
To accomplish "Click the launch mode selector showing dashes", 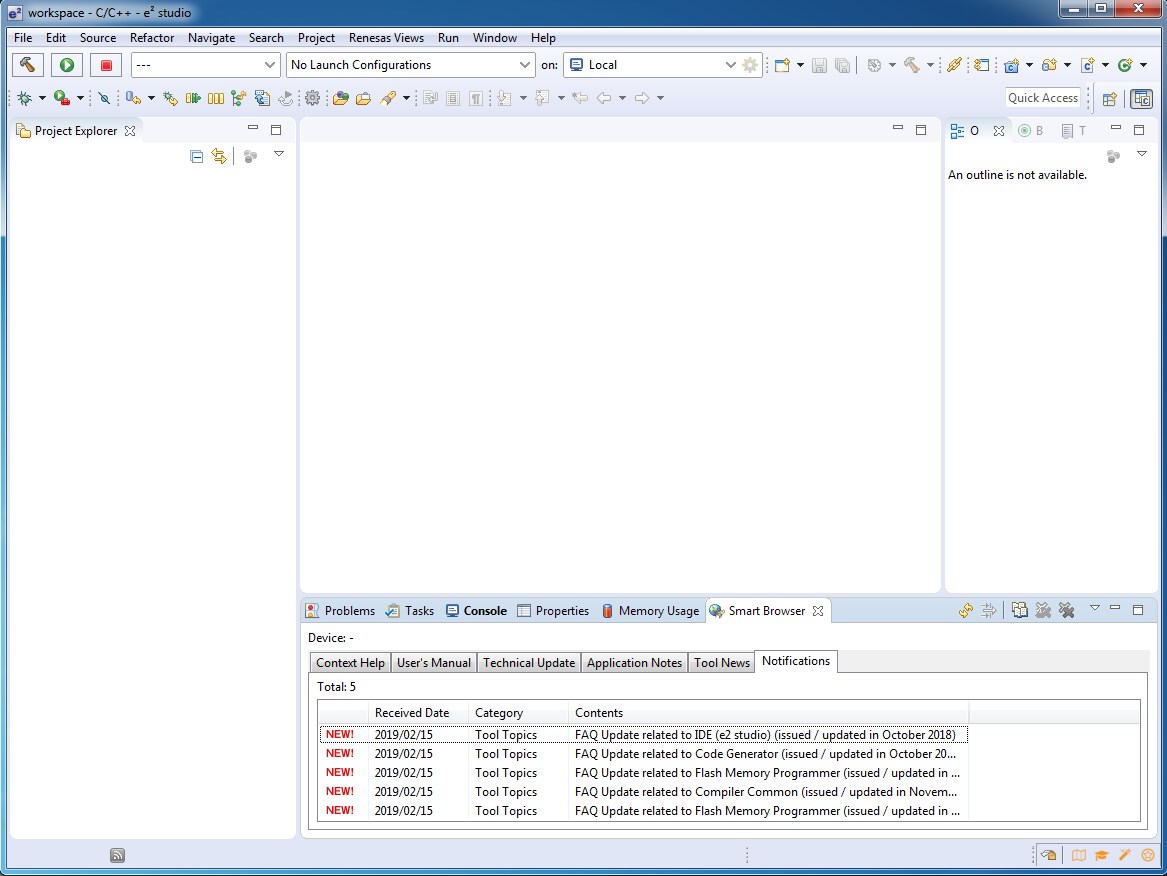I will [205, 64].
